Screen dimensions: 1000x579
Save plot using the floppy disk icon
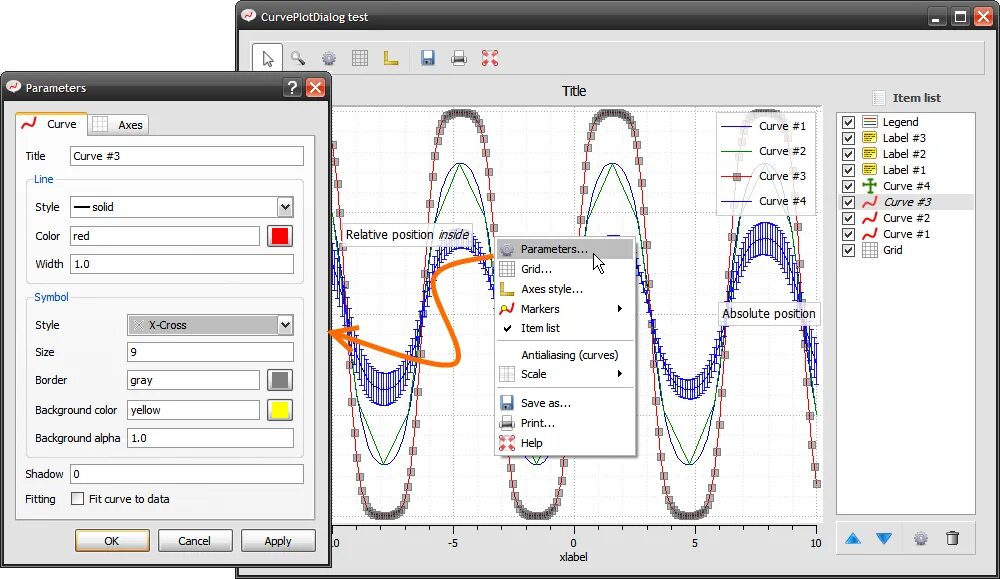click(428, 59)
